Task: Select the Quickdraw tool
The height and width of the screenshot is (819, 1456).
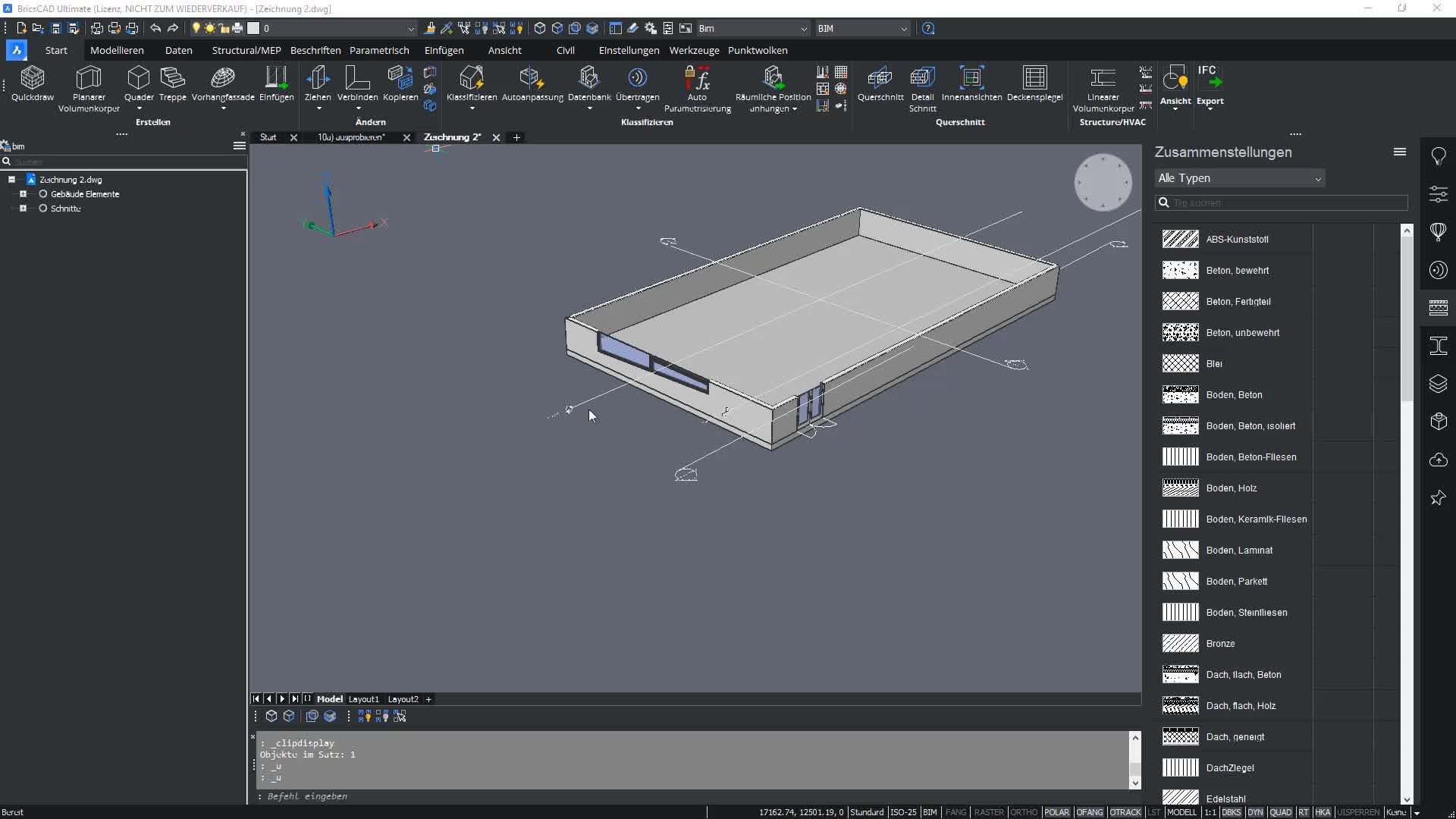Action: tap(33, 83)
